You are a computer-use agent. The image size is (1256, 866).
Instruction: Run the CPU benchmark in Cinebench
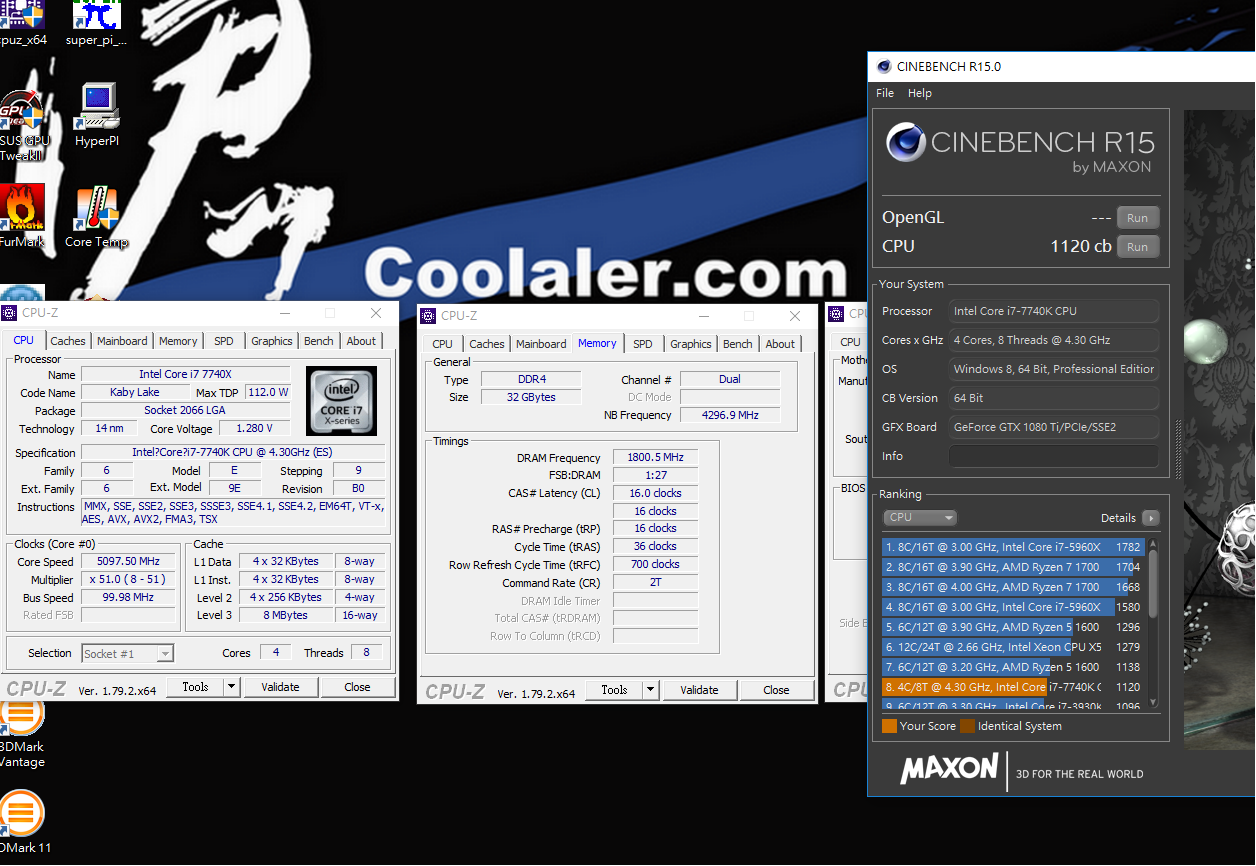[1138, 247]
